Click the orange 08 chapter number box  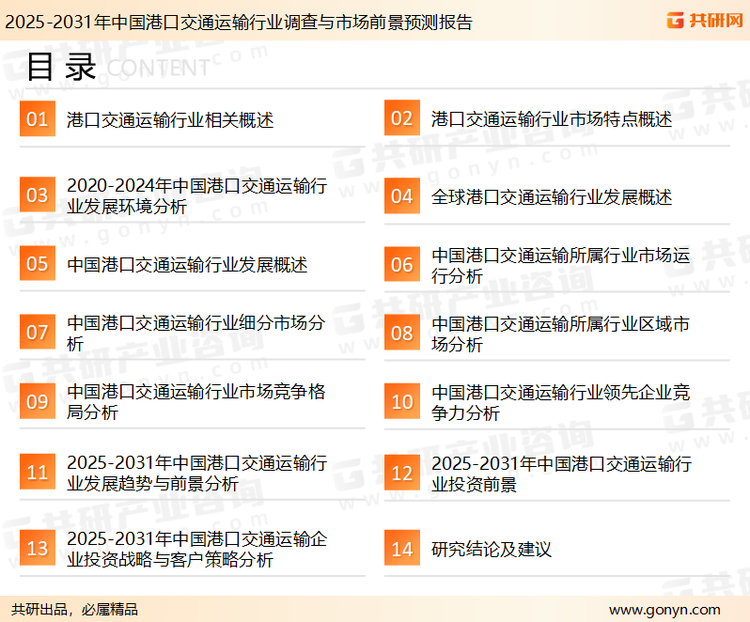click(x=402, y=333)
